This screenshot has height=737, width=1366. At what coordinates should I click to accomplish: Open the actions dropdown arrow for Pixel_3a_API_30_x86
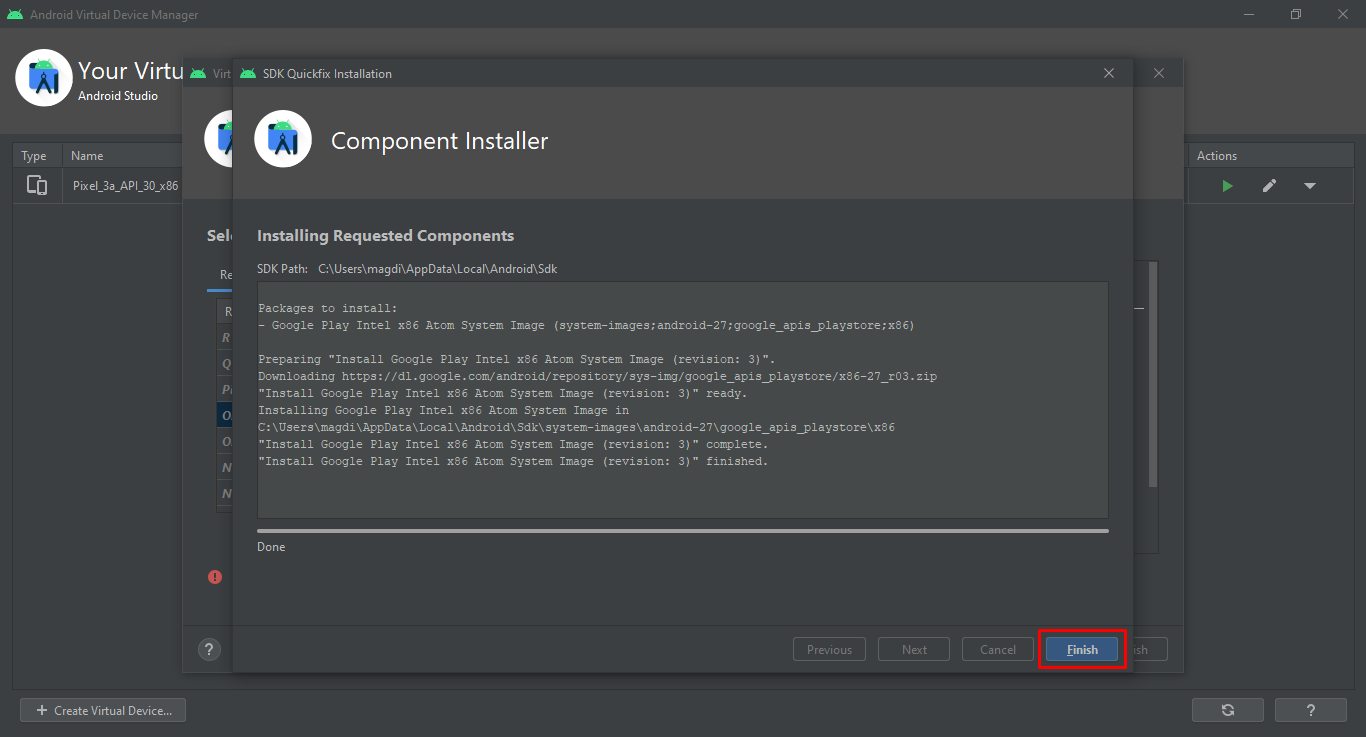tap(1309, 186)
